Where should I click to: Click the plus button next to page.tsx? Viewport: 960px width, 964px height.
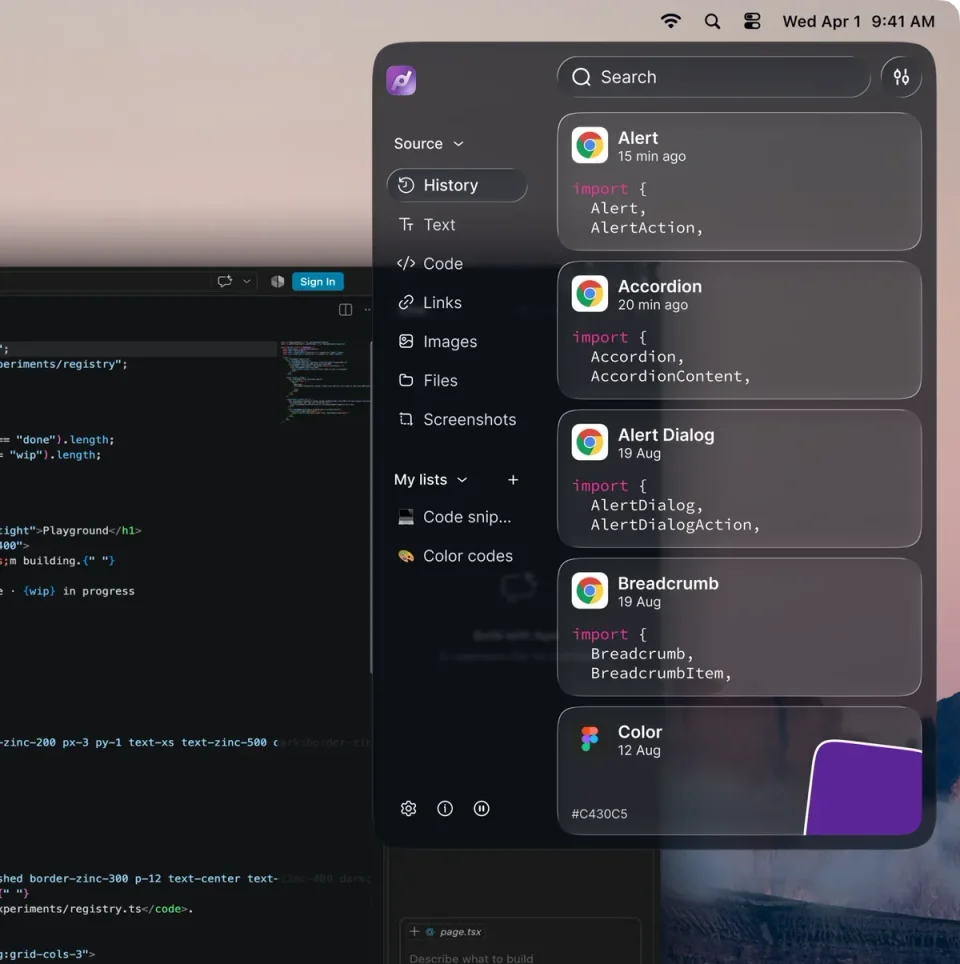tap(414, 931)
